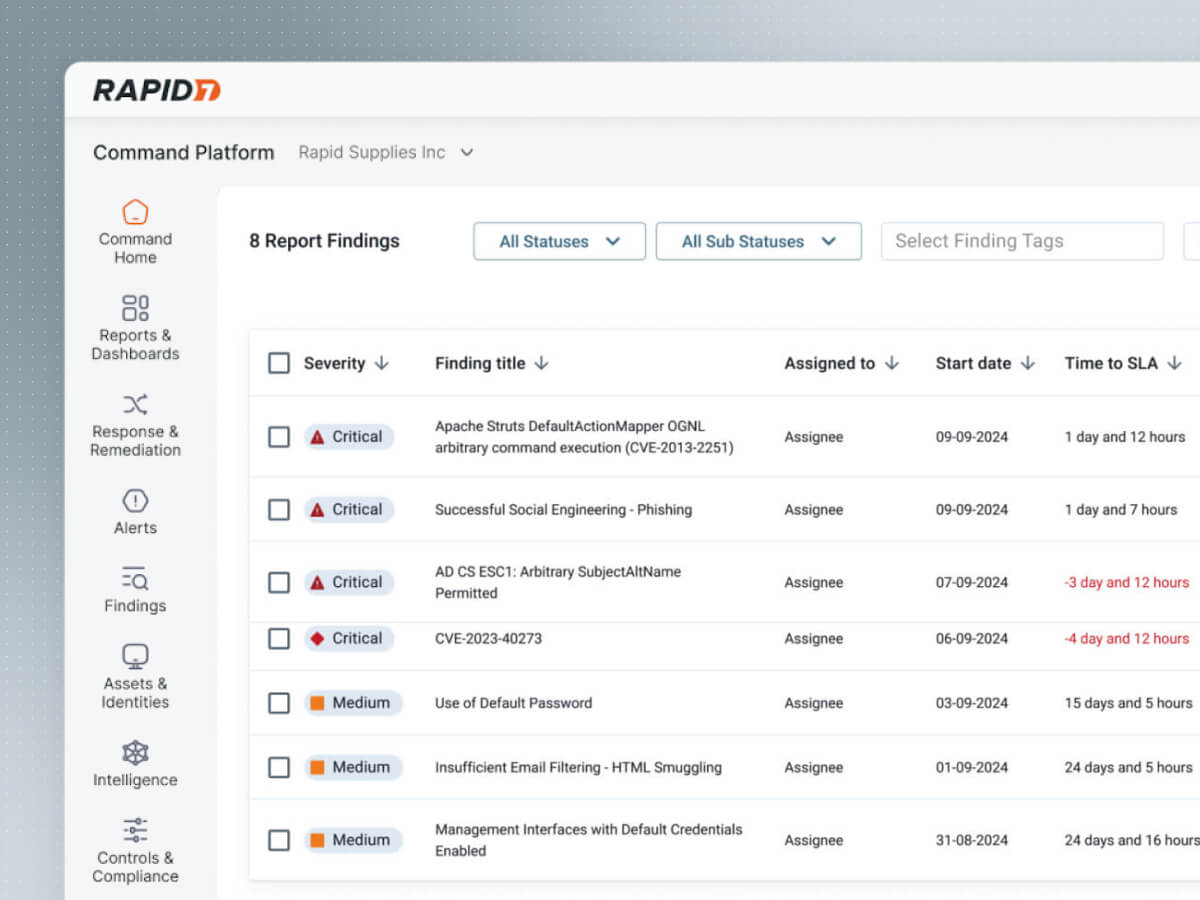The image size is (1200, 900).
Task: Select checkbox for Use of Default Password
Action: 279,703
